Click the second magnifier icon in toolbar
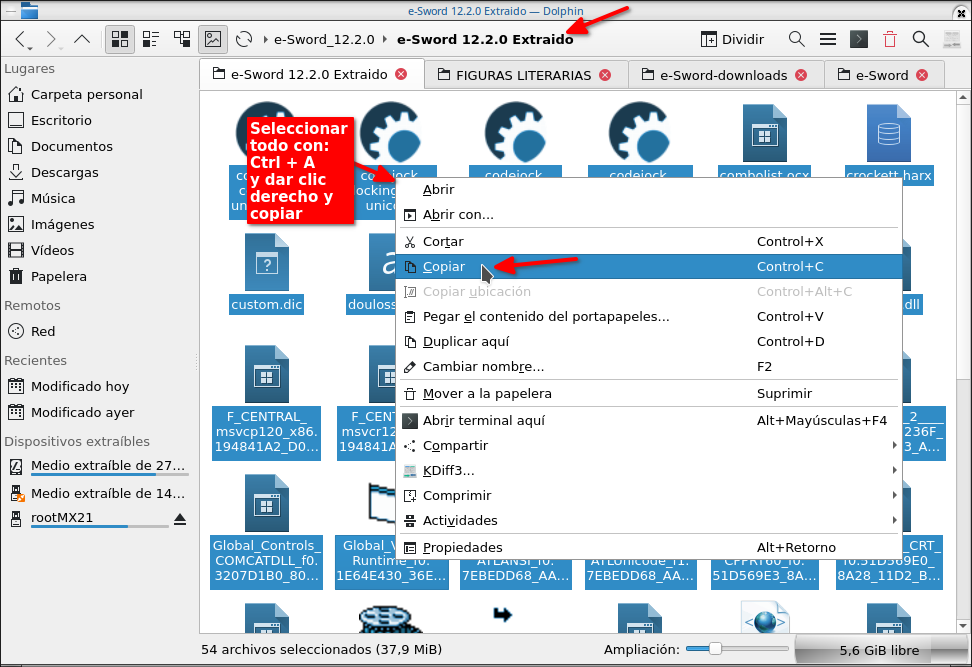This screenshot has width=972, height=667. click(921, 40)
